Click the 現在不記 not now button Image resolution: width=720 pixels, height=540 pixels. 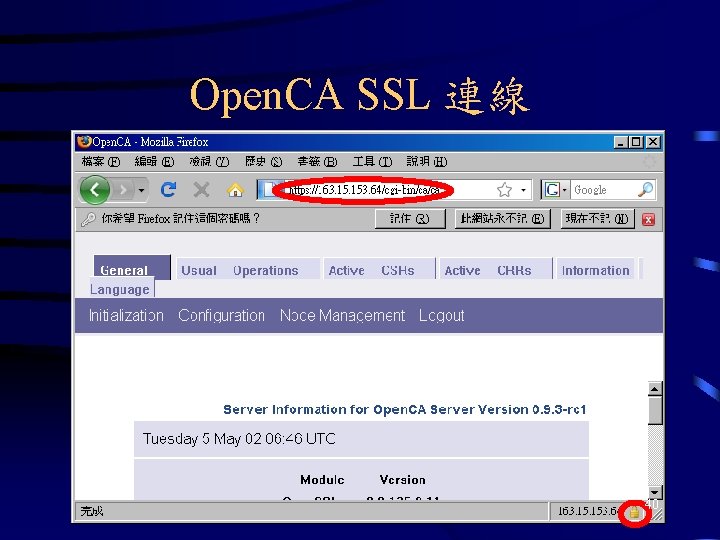pos(597,219)
